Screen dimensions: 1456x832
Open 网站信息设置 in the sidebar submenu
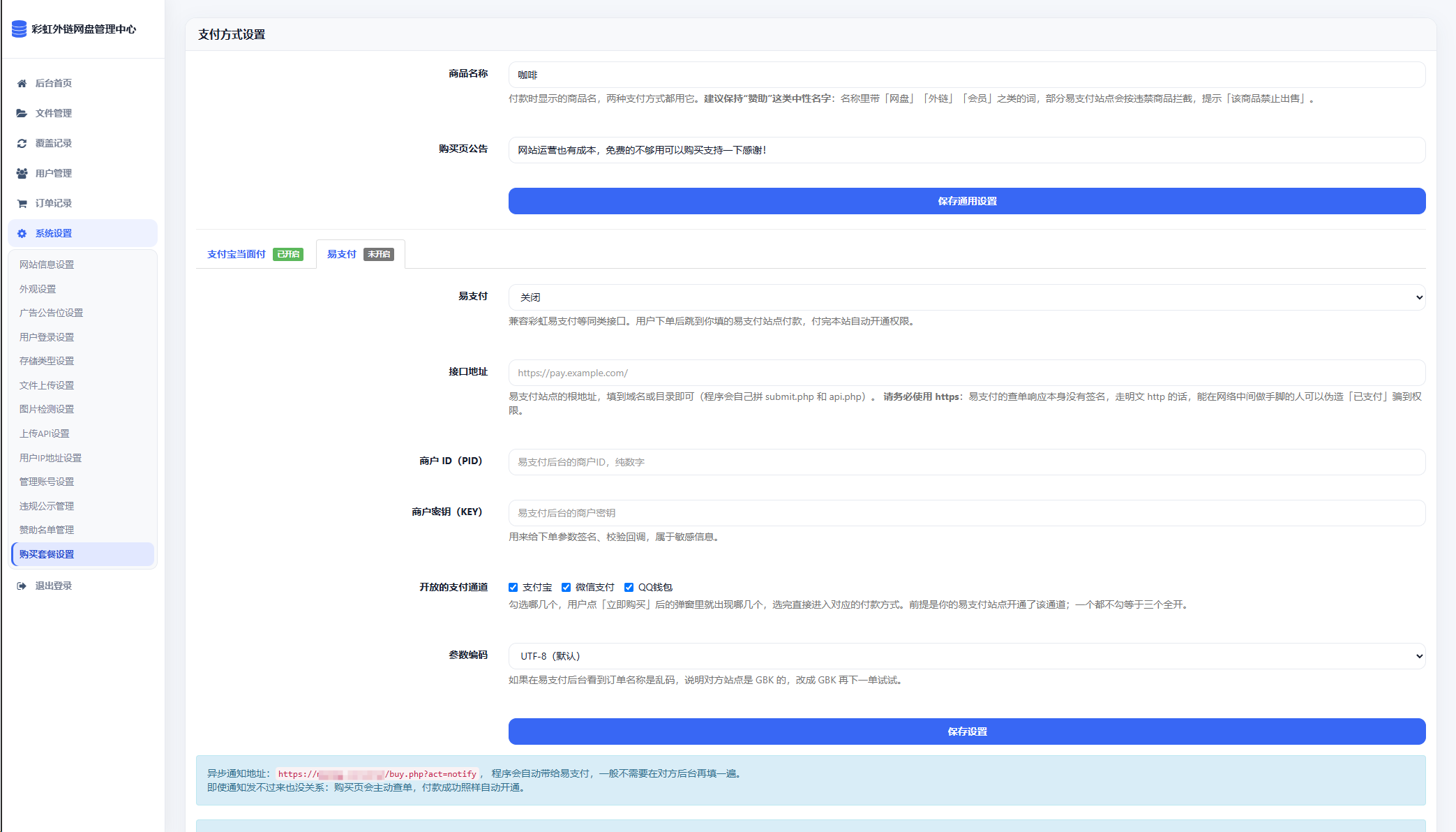(47, 265)
